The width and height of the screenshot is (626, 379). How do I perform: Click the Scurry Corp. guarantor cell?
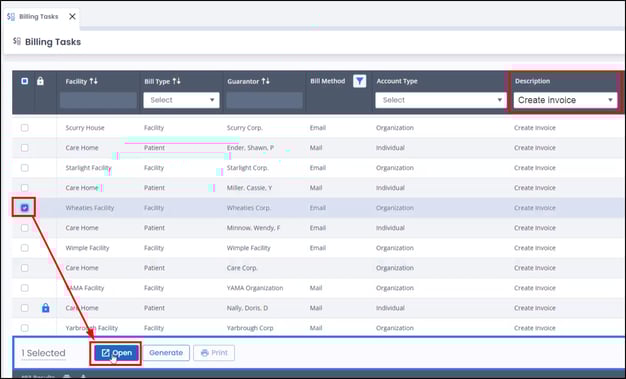coord(245,128)
